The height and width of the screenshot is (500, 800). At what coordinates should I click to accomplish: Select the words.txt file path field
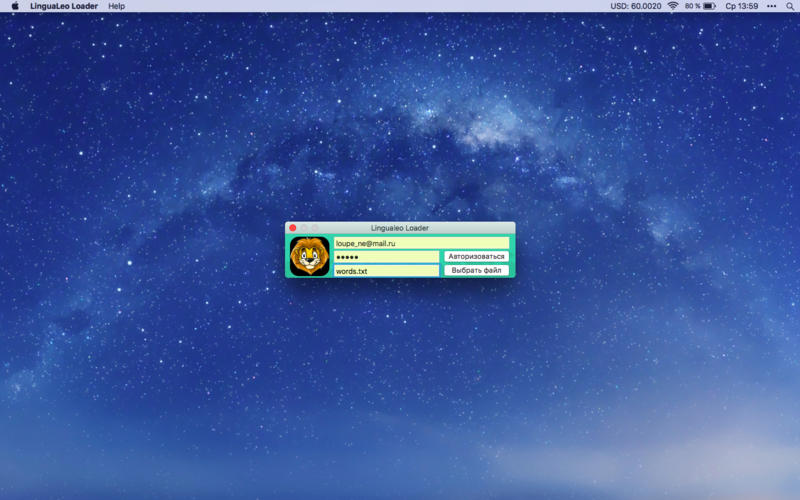coord(386,271)
